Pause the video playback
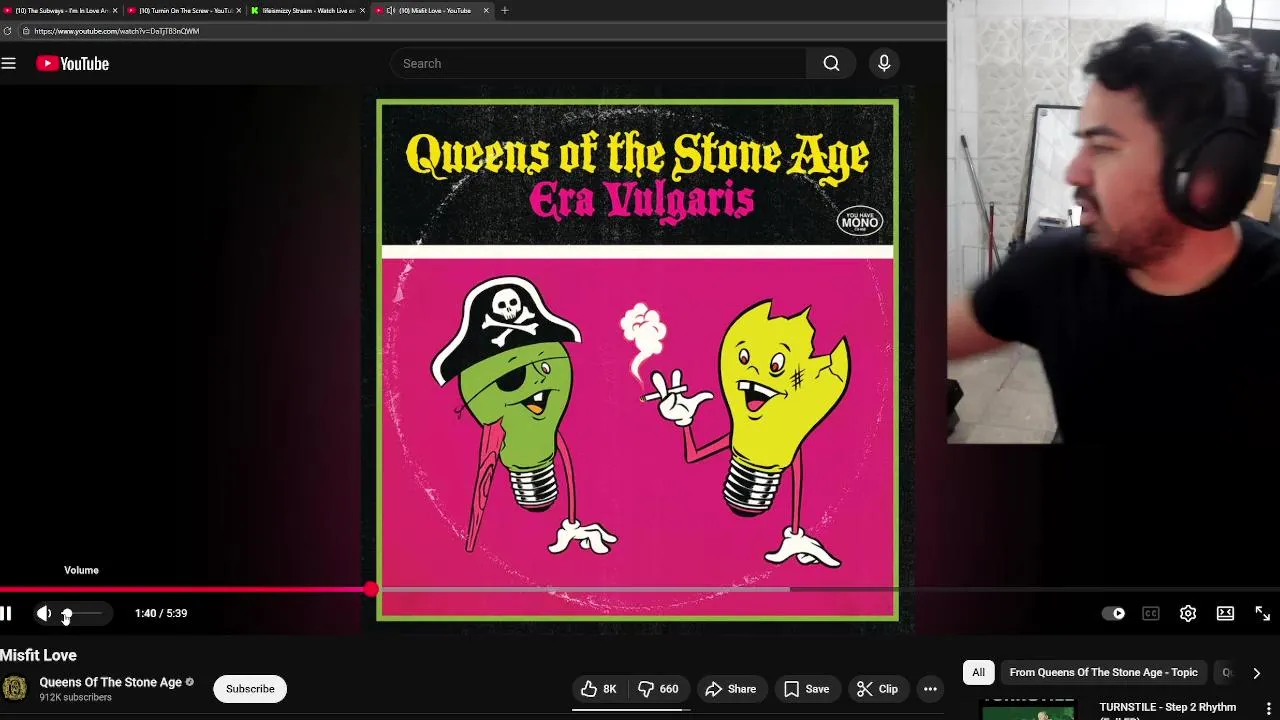1280x720 pixels. 6,613
